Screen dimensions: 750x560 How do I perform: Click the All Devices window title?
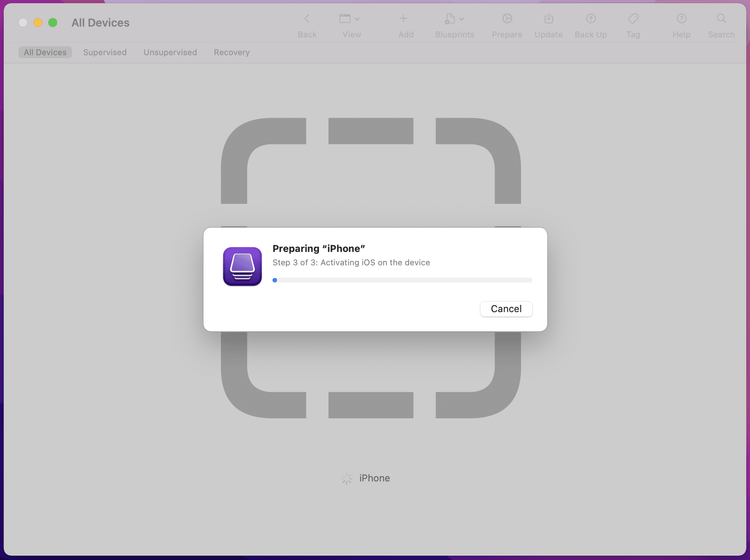click(100, 22)
